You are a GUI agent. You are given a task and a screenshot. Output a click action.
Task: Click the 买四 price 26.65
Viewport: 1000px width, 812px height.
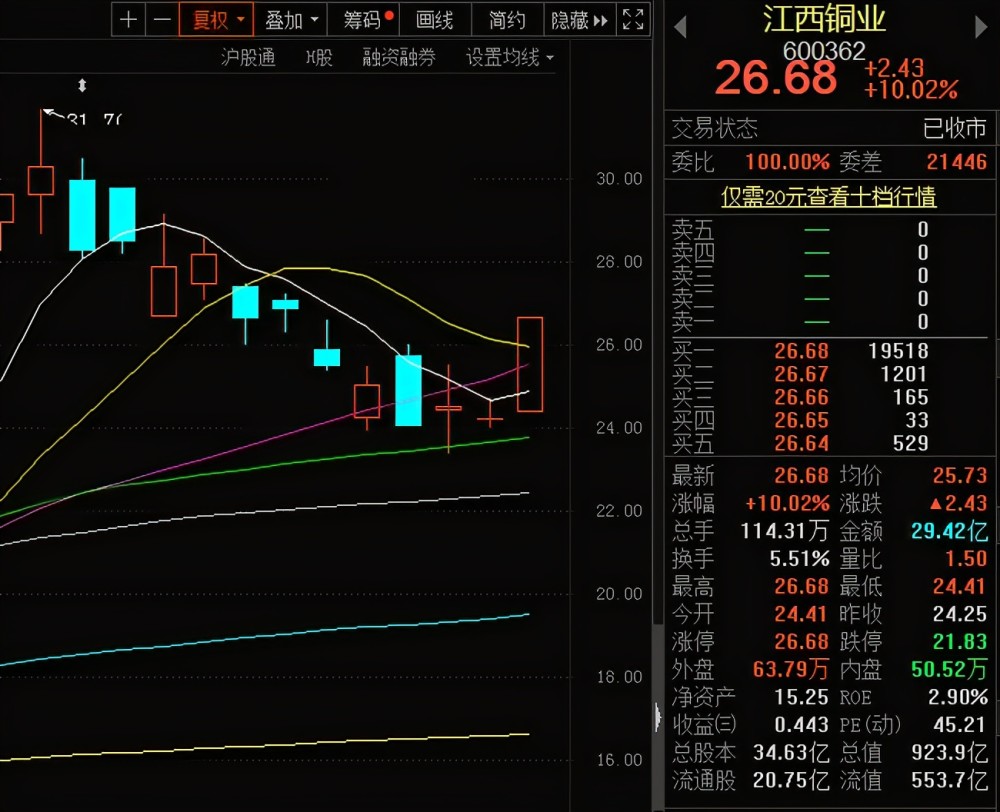[801, 420]
